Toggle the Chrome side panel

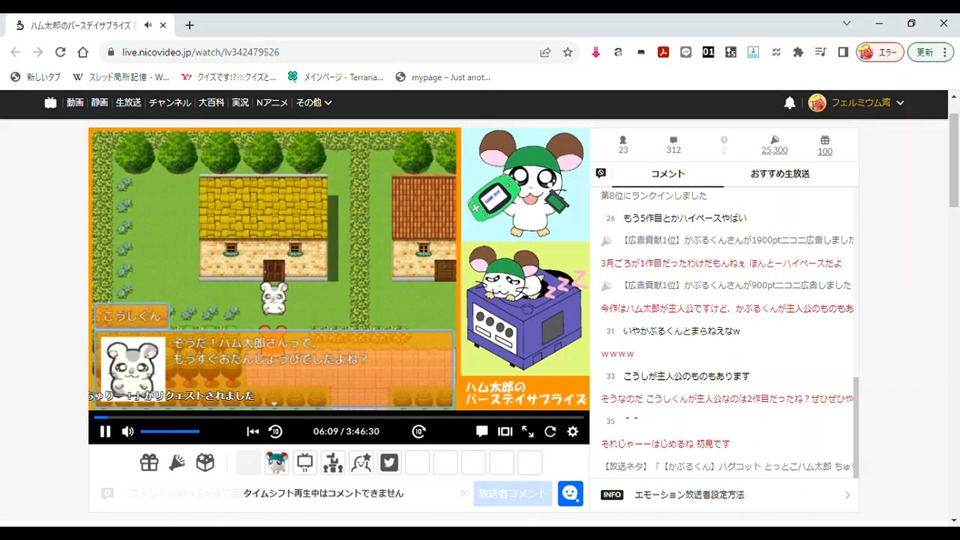click(x=843, y=53)
